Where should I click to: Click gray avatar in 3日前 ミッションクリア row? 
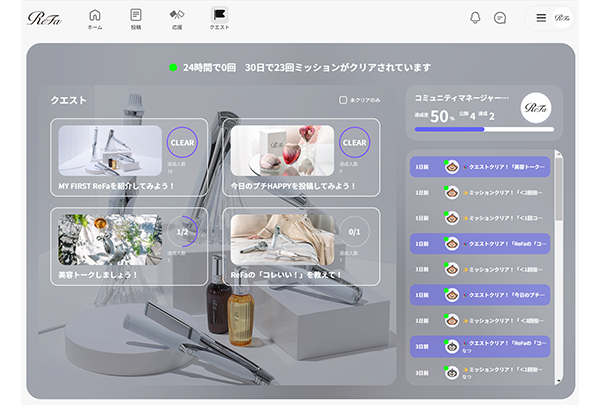452,372
